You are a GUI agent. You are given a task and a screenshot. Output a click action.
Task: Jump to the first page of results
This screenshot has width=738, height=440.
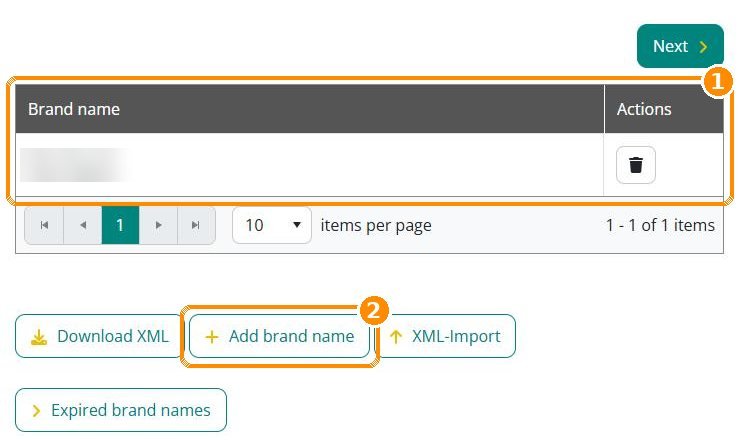[x=44, y=225]
